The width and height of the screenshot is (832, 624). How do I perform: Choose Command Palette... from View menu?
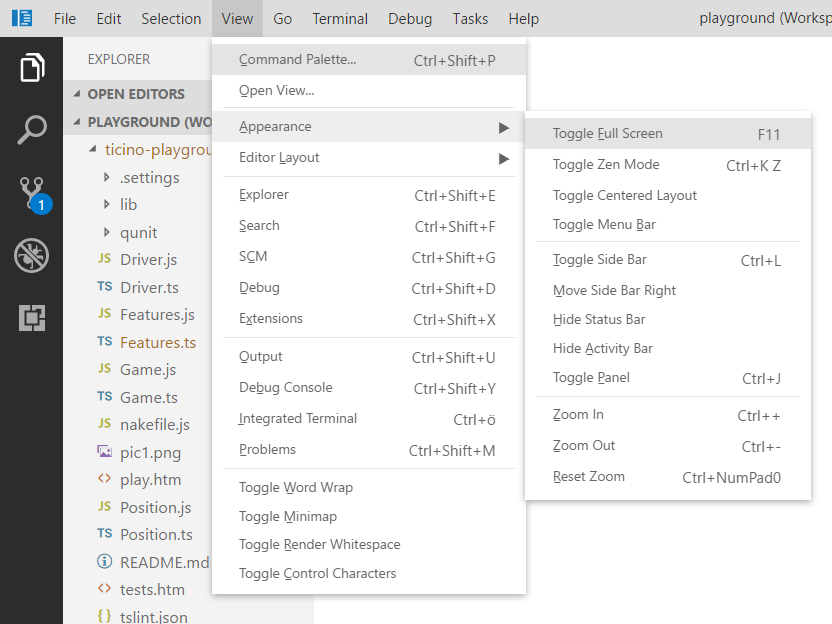pos(369,59)
